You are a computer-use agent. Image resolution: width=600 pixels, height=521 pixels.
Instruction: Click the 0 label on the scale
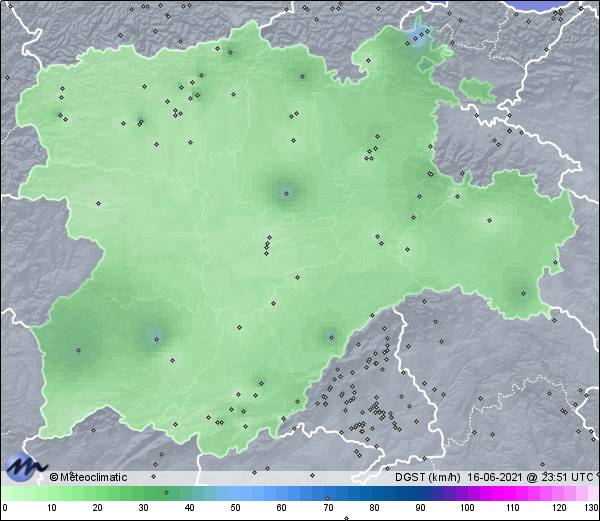5,507
